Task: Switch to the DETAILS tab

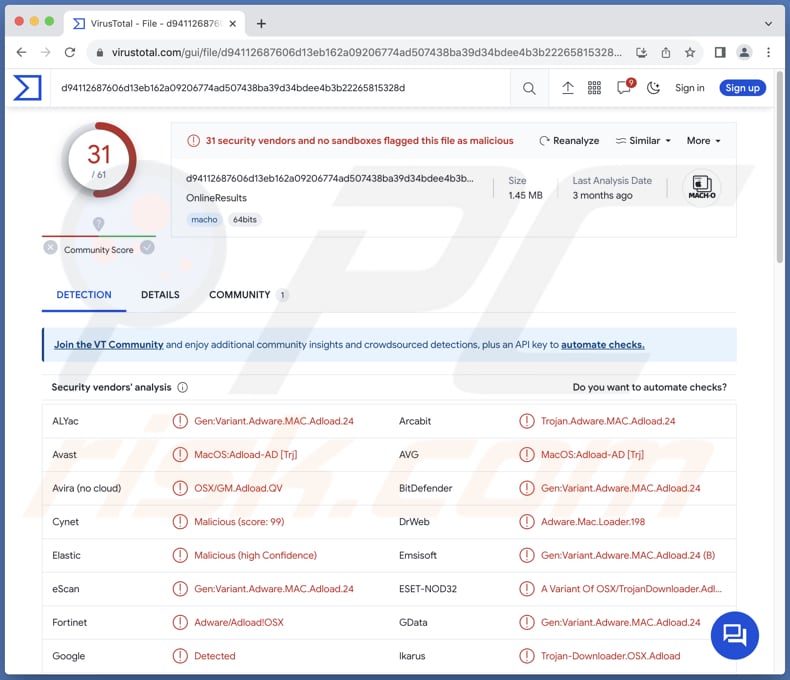Action: [x=160, y=295]
